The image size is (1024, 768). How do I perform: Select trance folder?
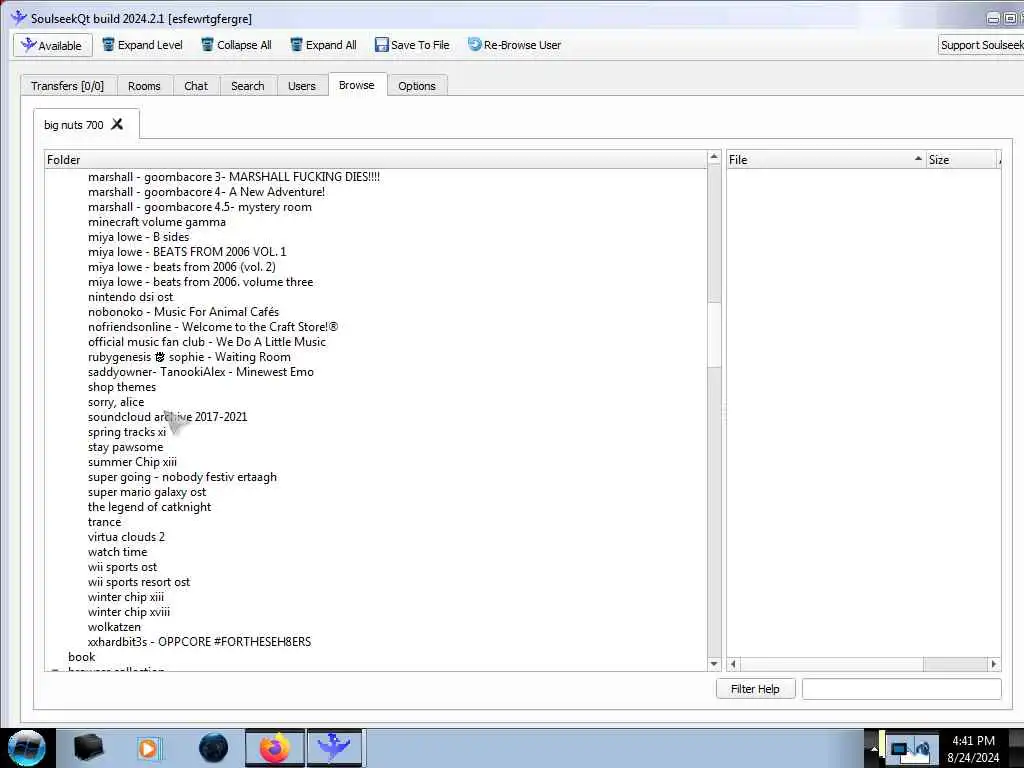point(104,522)
